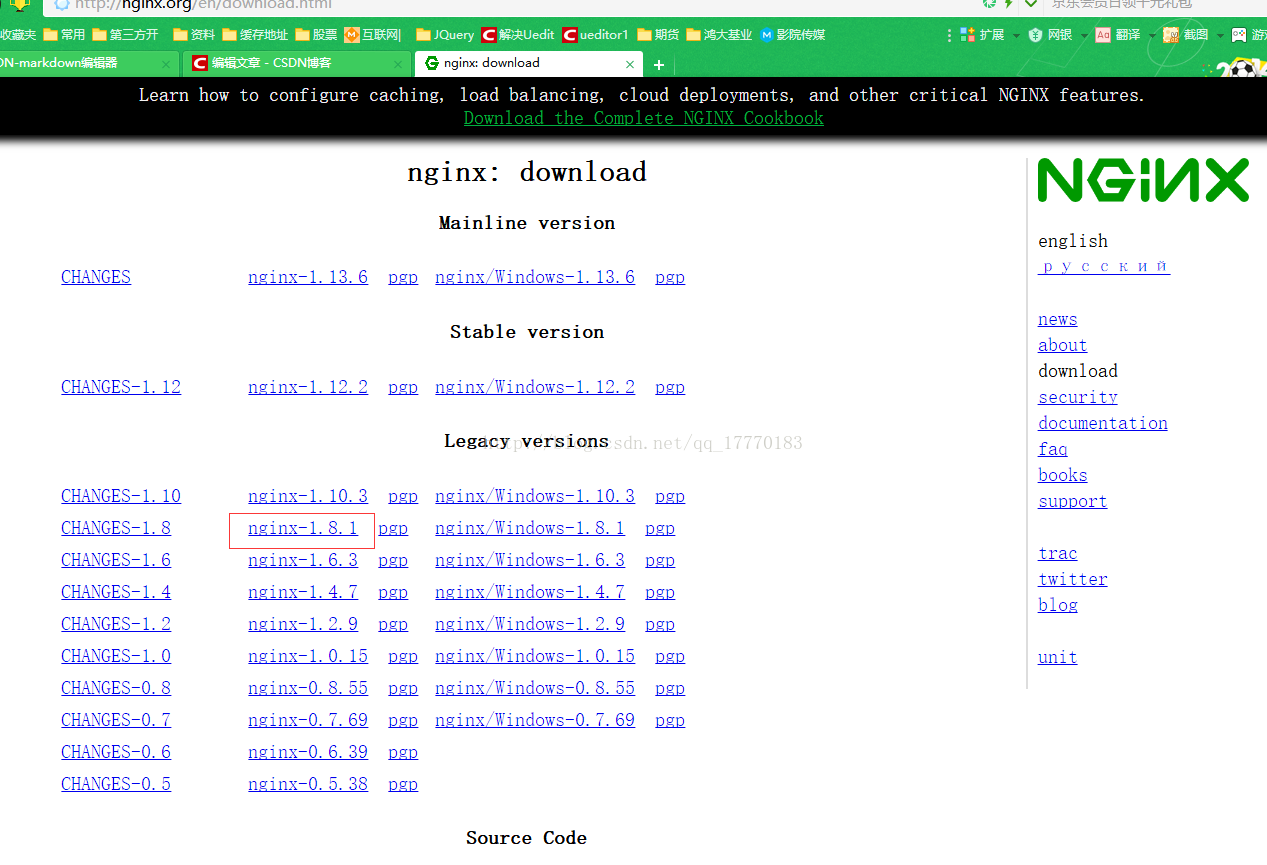Open the 鸿大基业 bookmark folder
The width and height of the screenshot is (1267, 865).
(x=719, y=35)
